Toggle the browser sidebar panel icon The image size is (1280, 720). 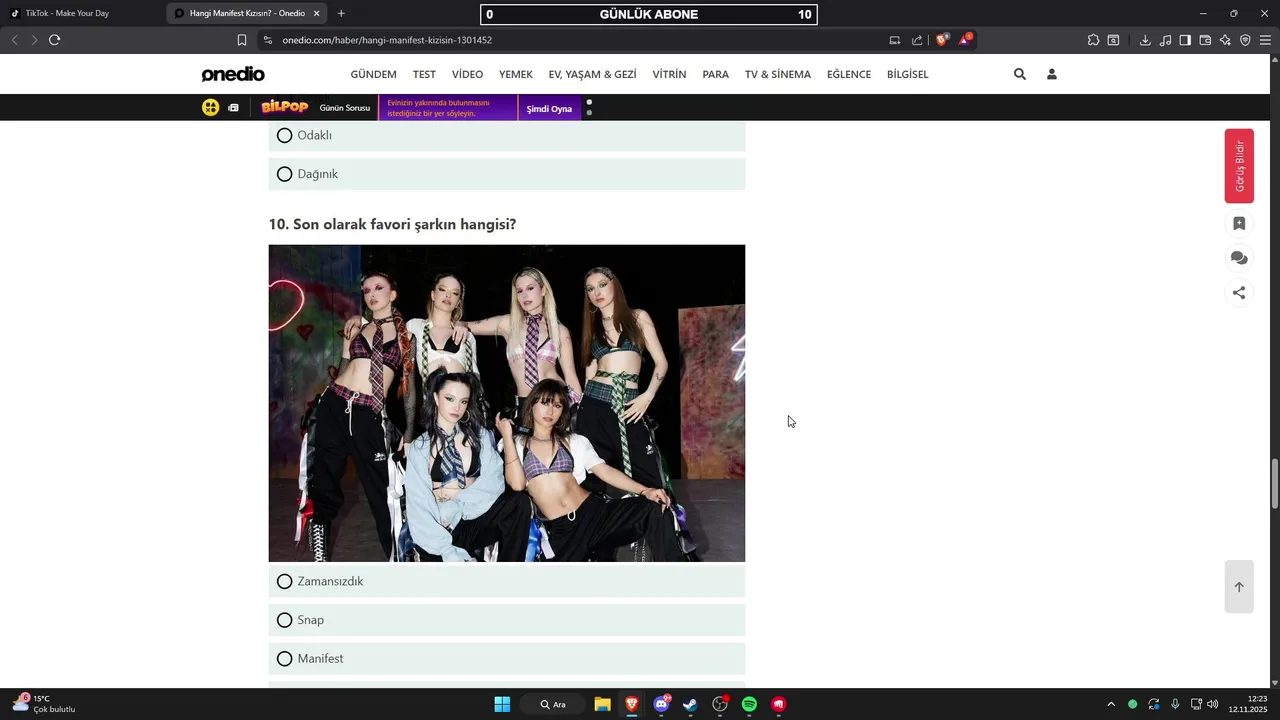[1185, 40]
